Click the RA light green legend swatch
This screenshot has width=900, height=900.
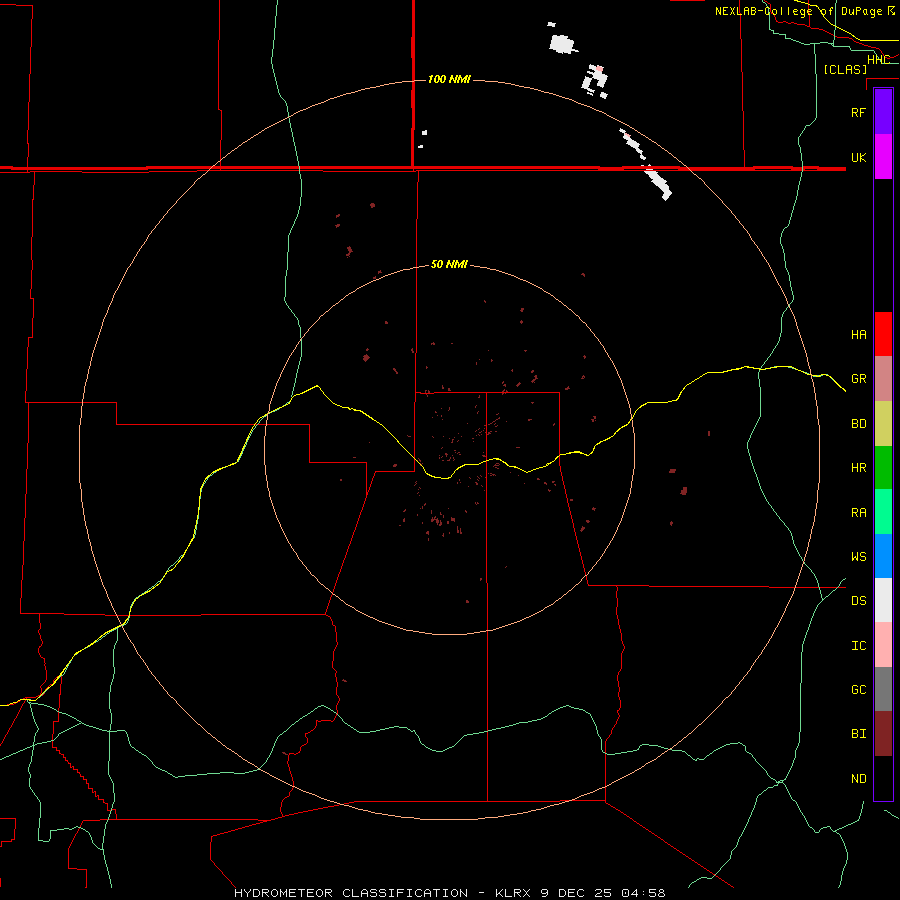click(x=883, y=512)
